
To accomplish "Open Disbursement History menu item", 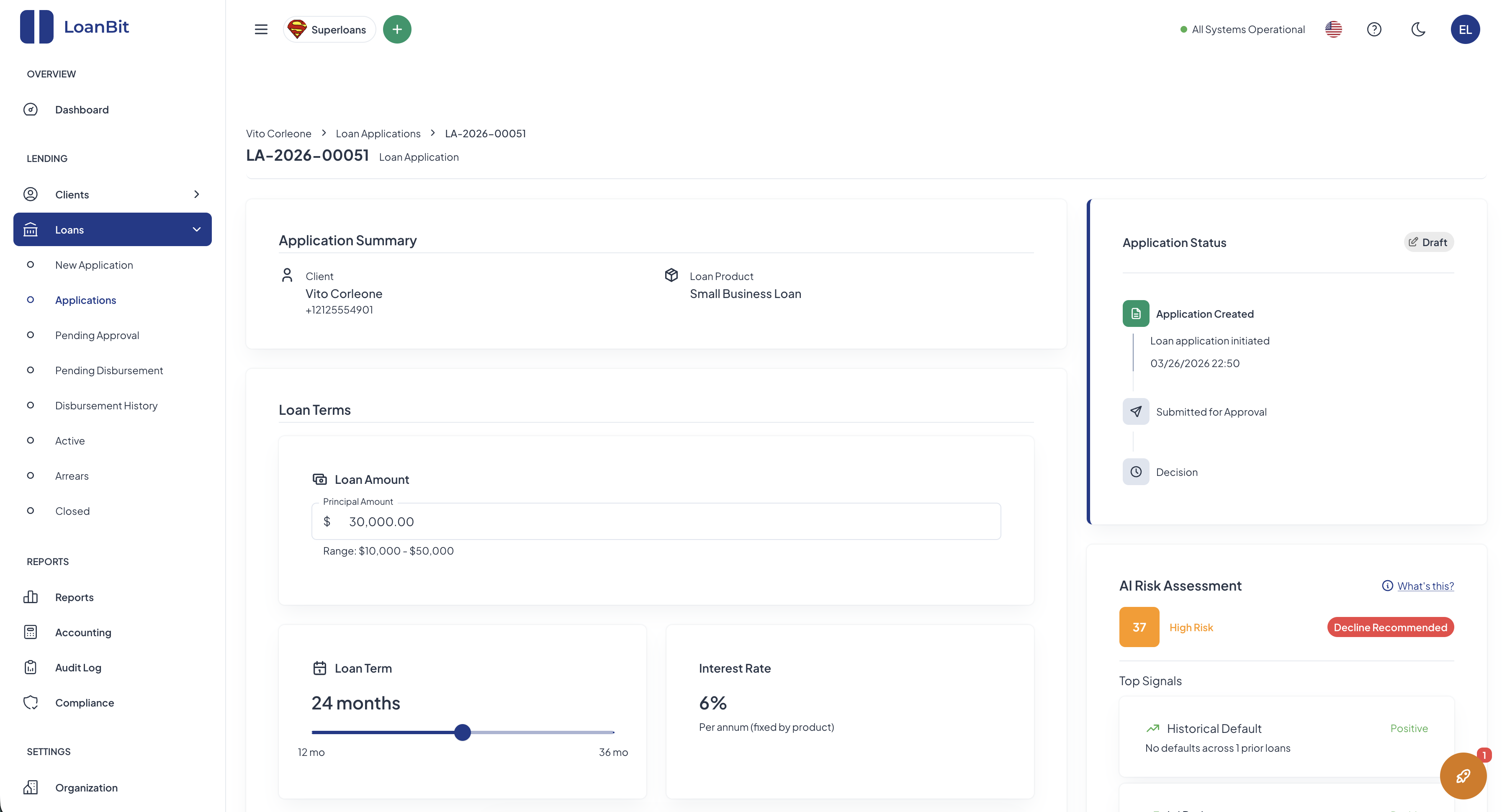I will [x=106, y=405].
